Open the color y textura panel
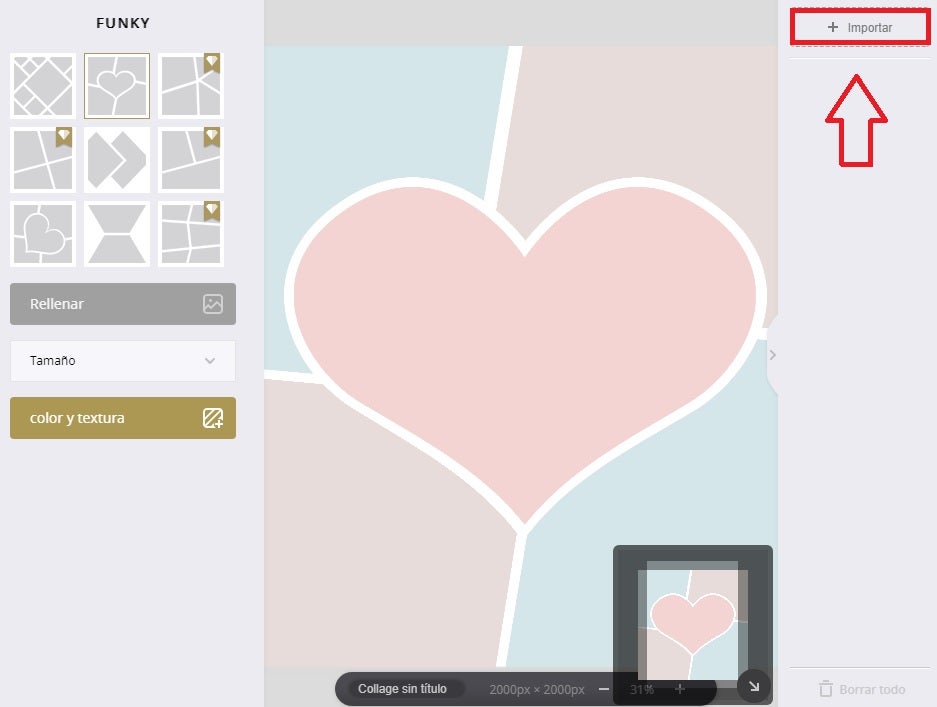 click(123, 418)
